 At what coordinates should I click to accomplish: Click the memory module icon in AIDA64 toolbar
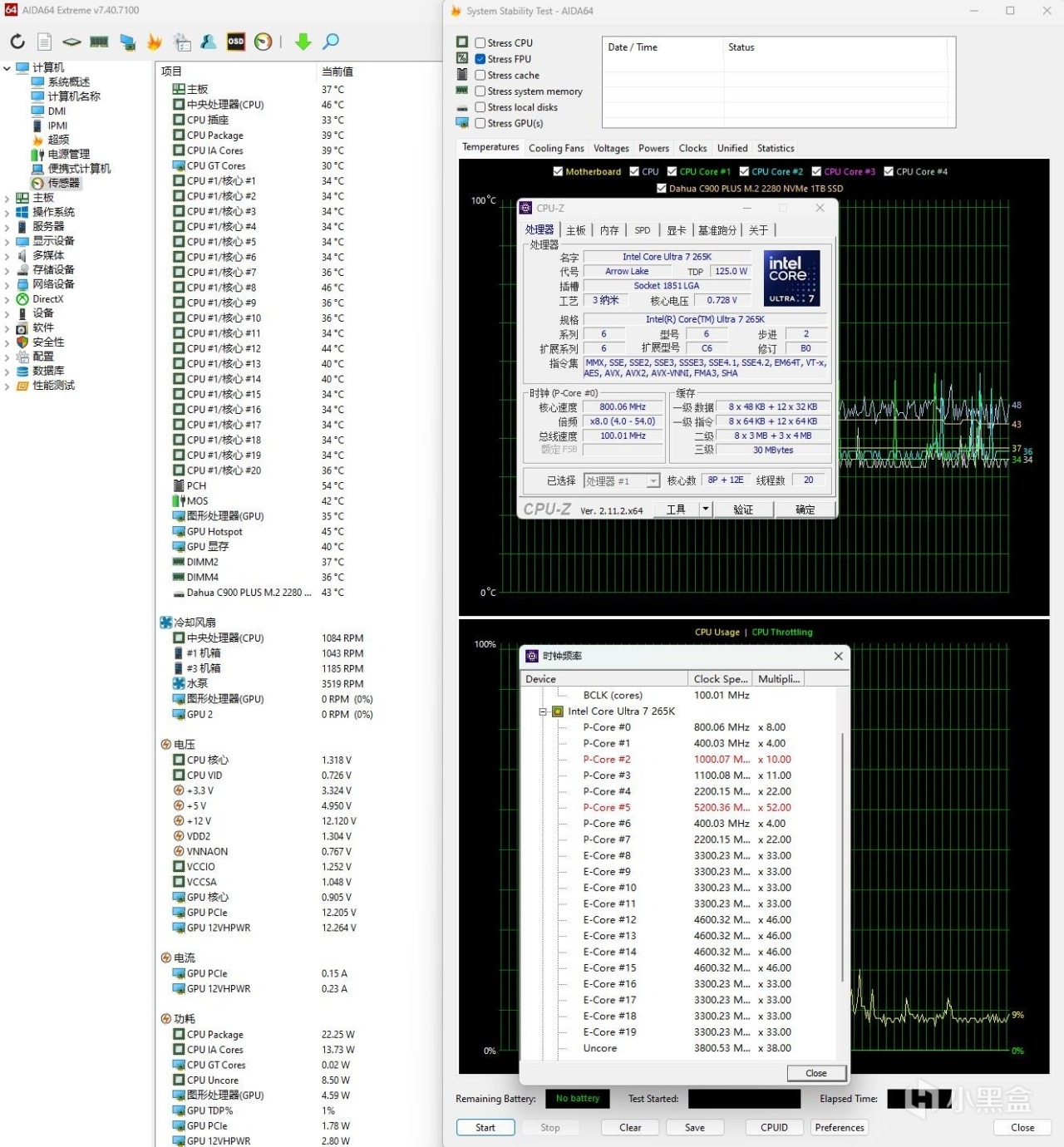coord(100,42)
